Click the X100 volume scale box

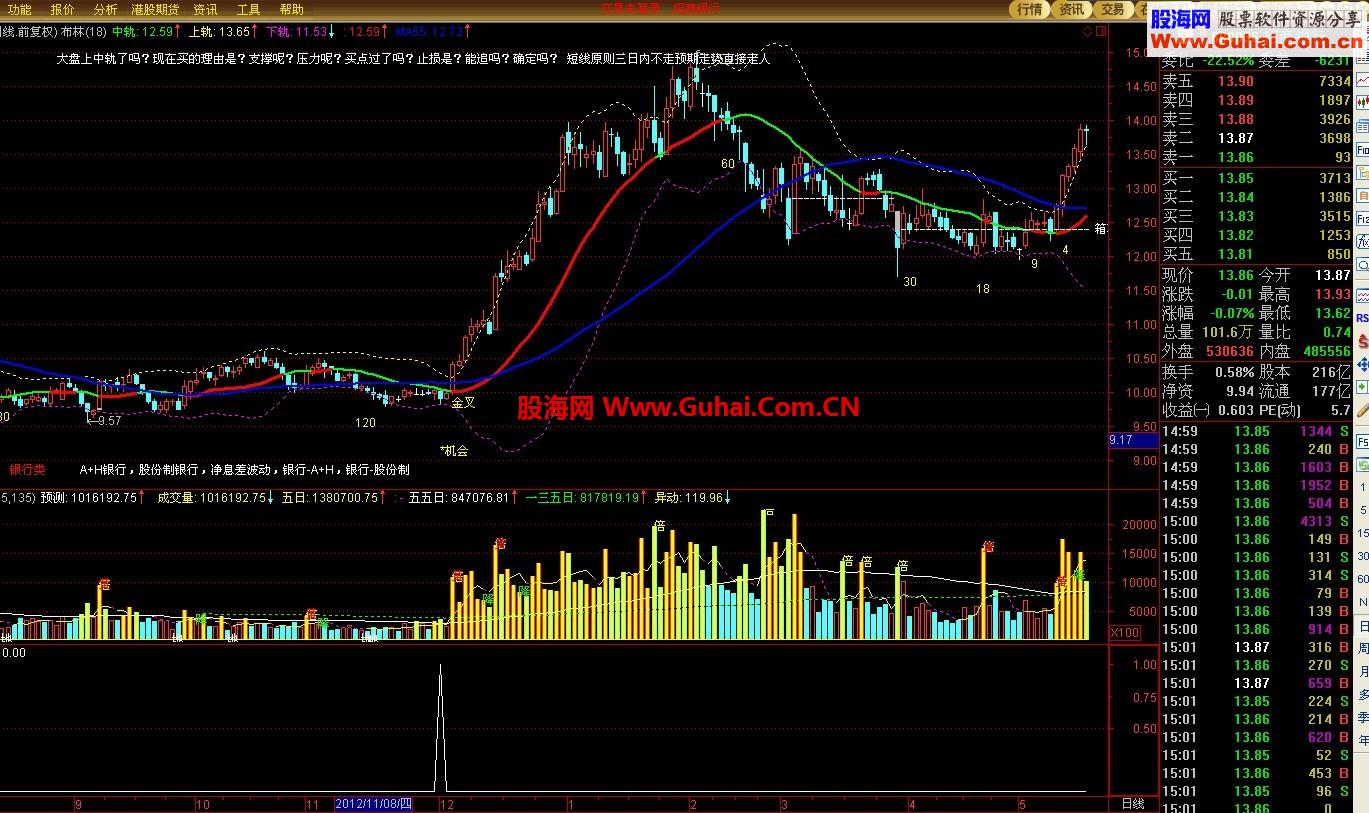(x=1124, y=633)
